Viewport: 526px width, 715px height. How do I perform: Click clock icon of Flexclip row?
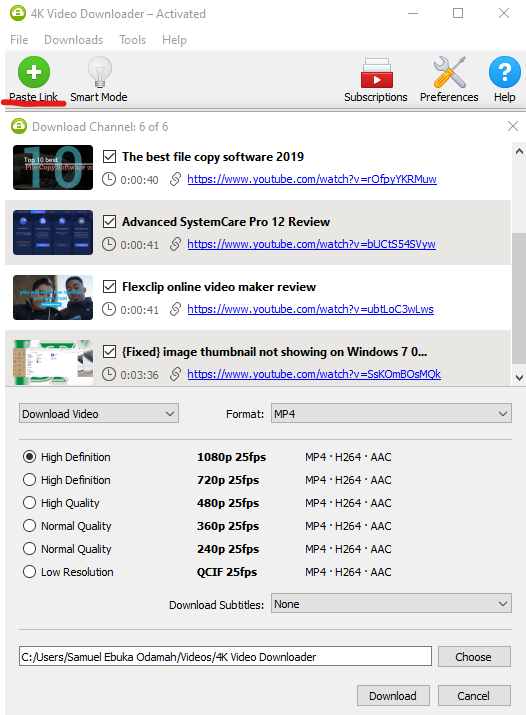click(x=108, y=309)
